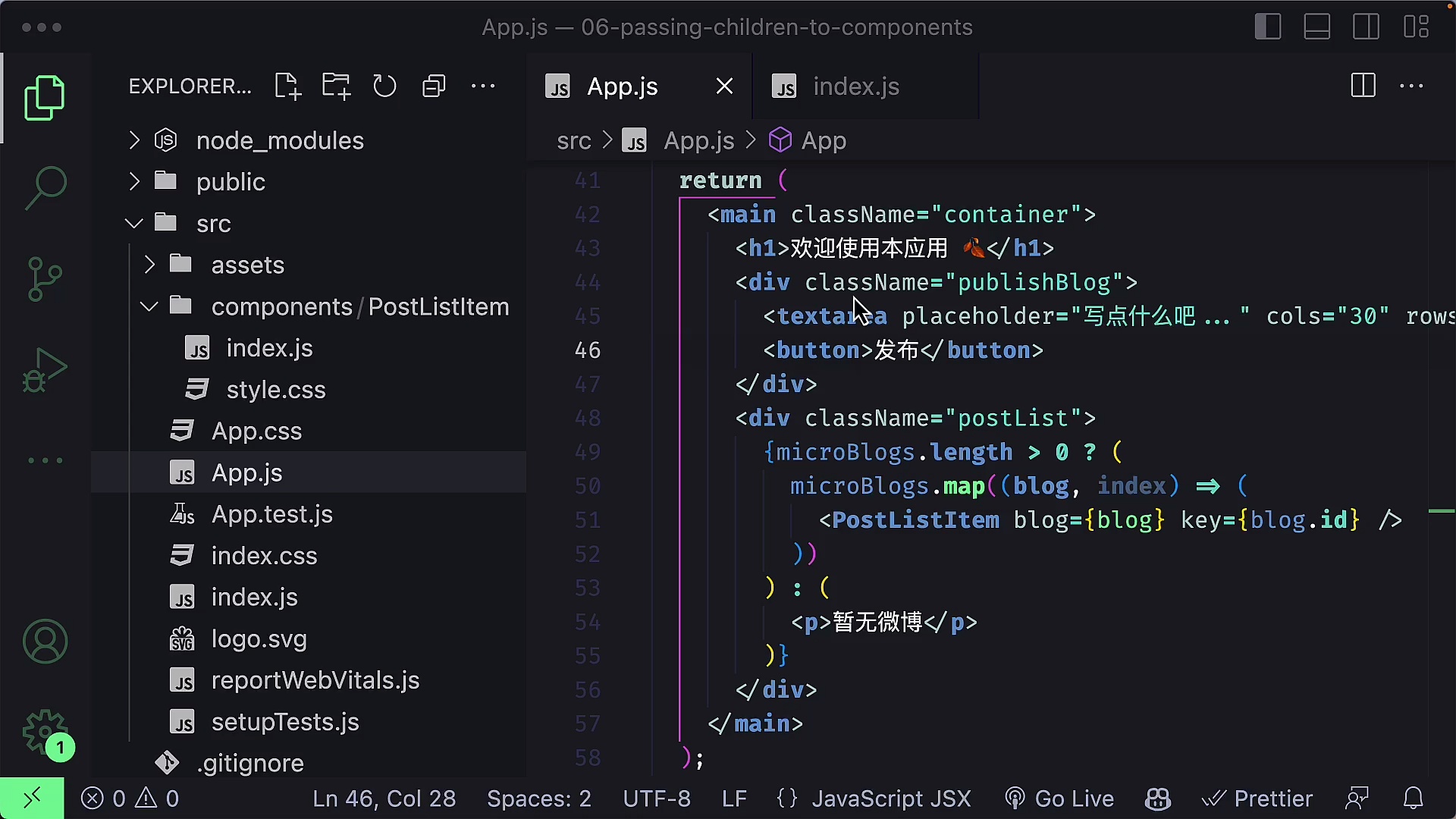Open Explorer more actions ellipsis
1456x819 pixels.
point(483,86)
